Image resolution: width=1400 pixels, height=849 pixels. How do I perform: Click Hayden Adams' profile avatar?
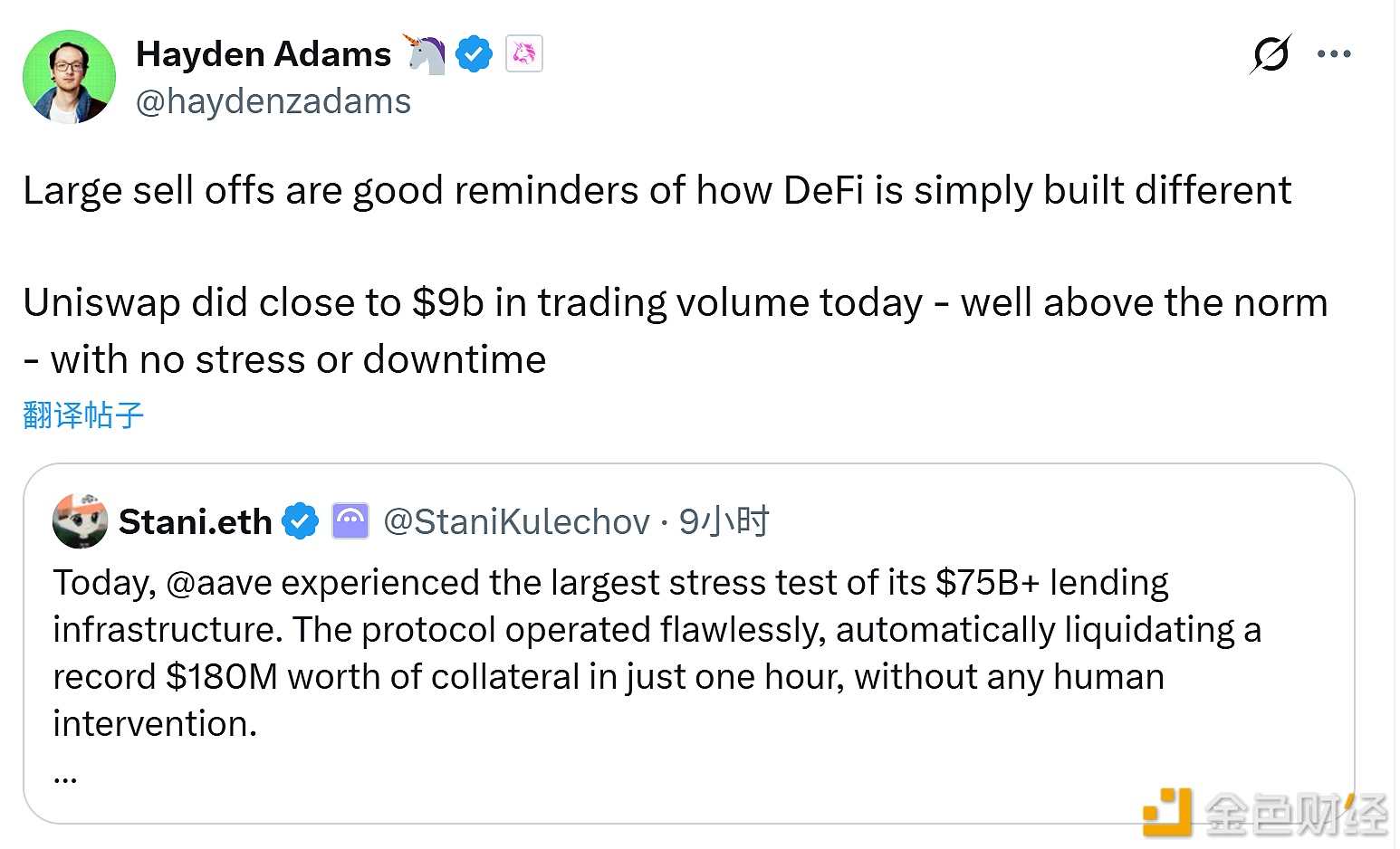[69, 77]
